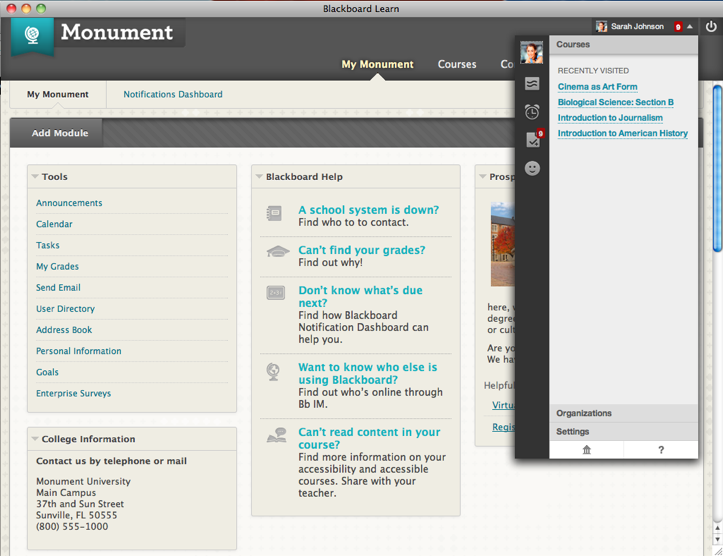Open the My Grades tool link
Image resolution: width=723 pixels, height=556 pixels.
pyautogui.click(x=58, y=266)
